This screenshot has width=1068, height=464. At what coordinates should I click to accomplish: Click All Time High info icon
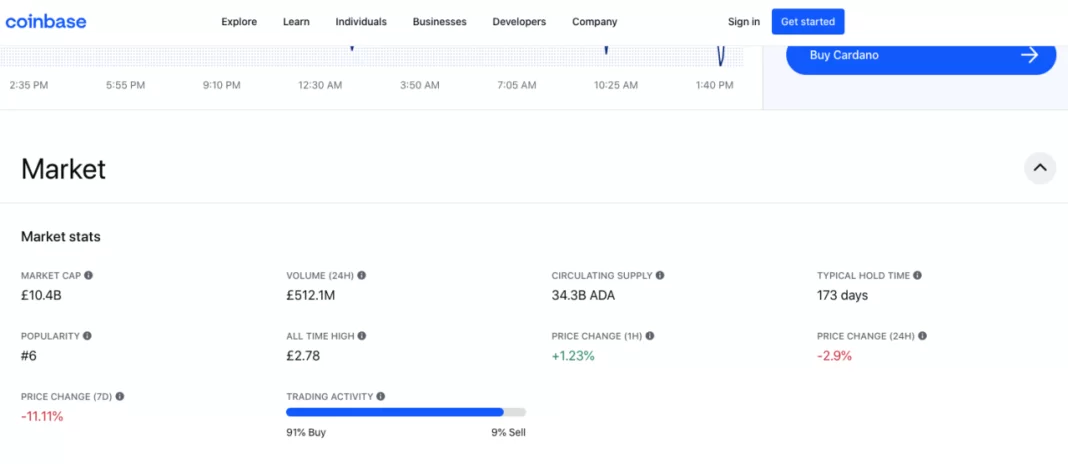[x=362, y=336]
